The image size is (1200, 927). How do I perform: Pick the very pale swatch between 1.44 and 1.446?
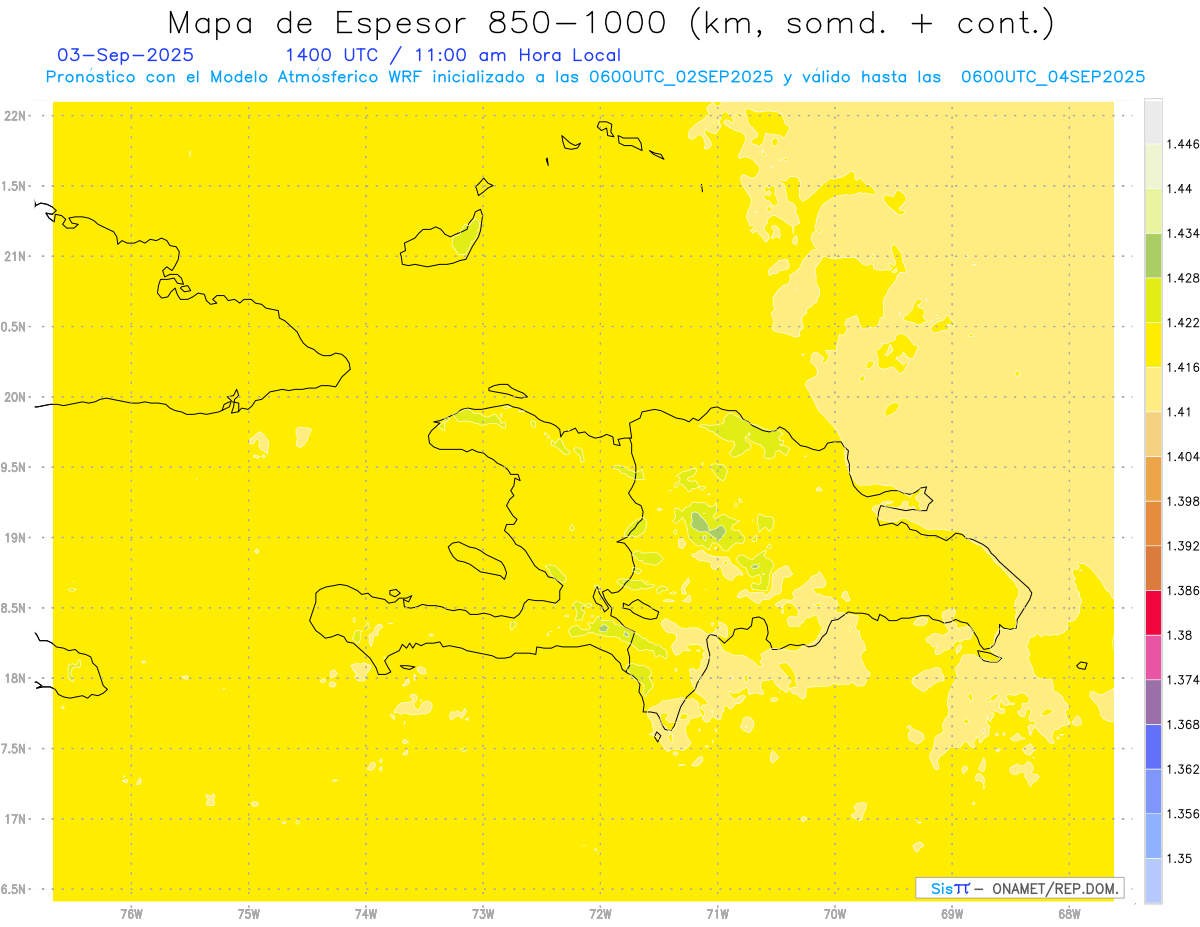click(1153, 166)
